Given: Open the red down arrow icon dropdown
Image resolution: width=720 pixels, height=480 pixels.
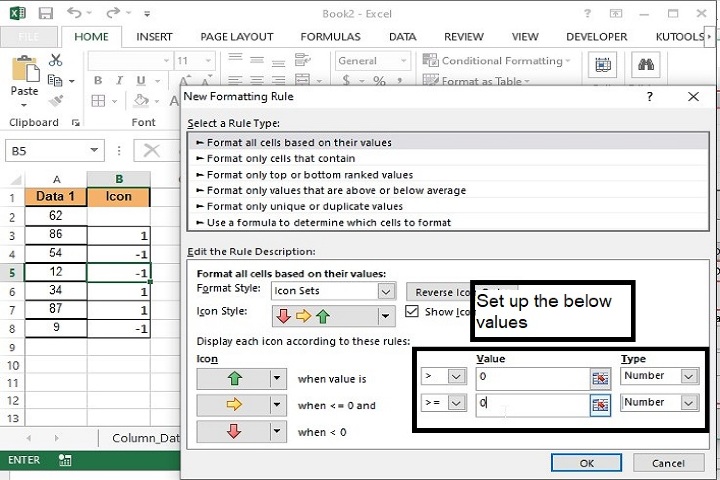Looking at the screenshot, I should [276, 432].
